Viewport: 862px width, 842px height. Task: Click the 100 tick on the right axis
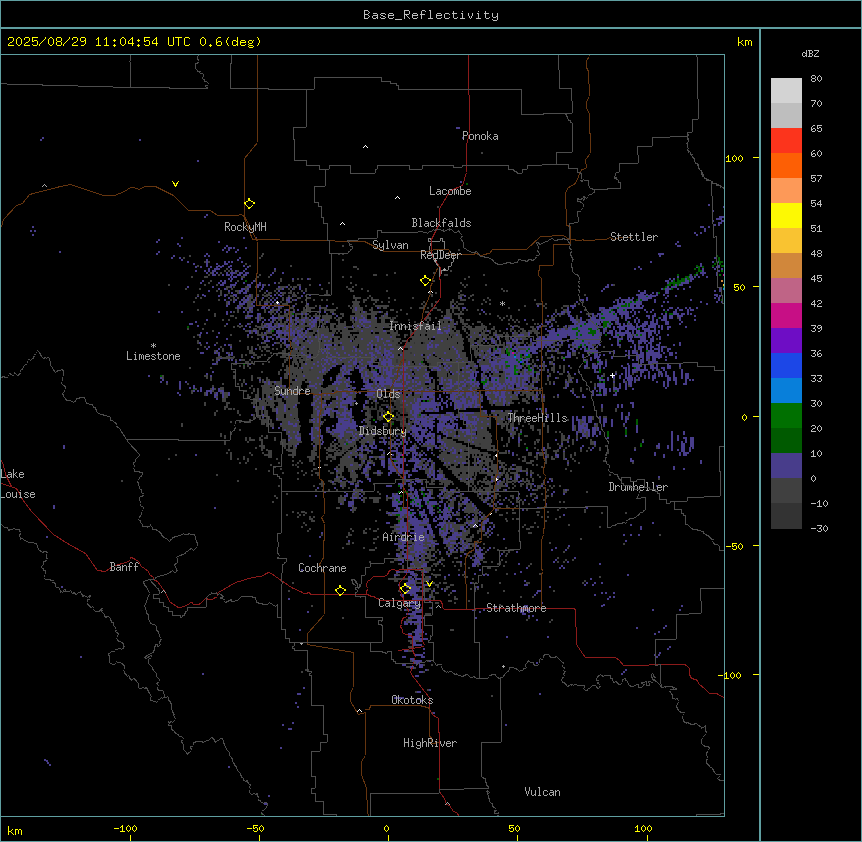(734, 158)
